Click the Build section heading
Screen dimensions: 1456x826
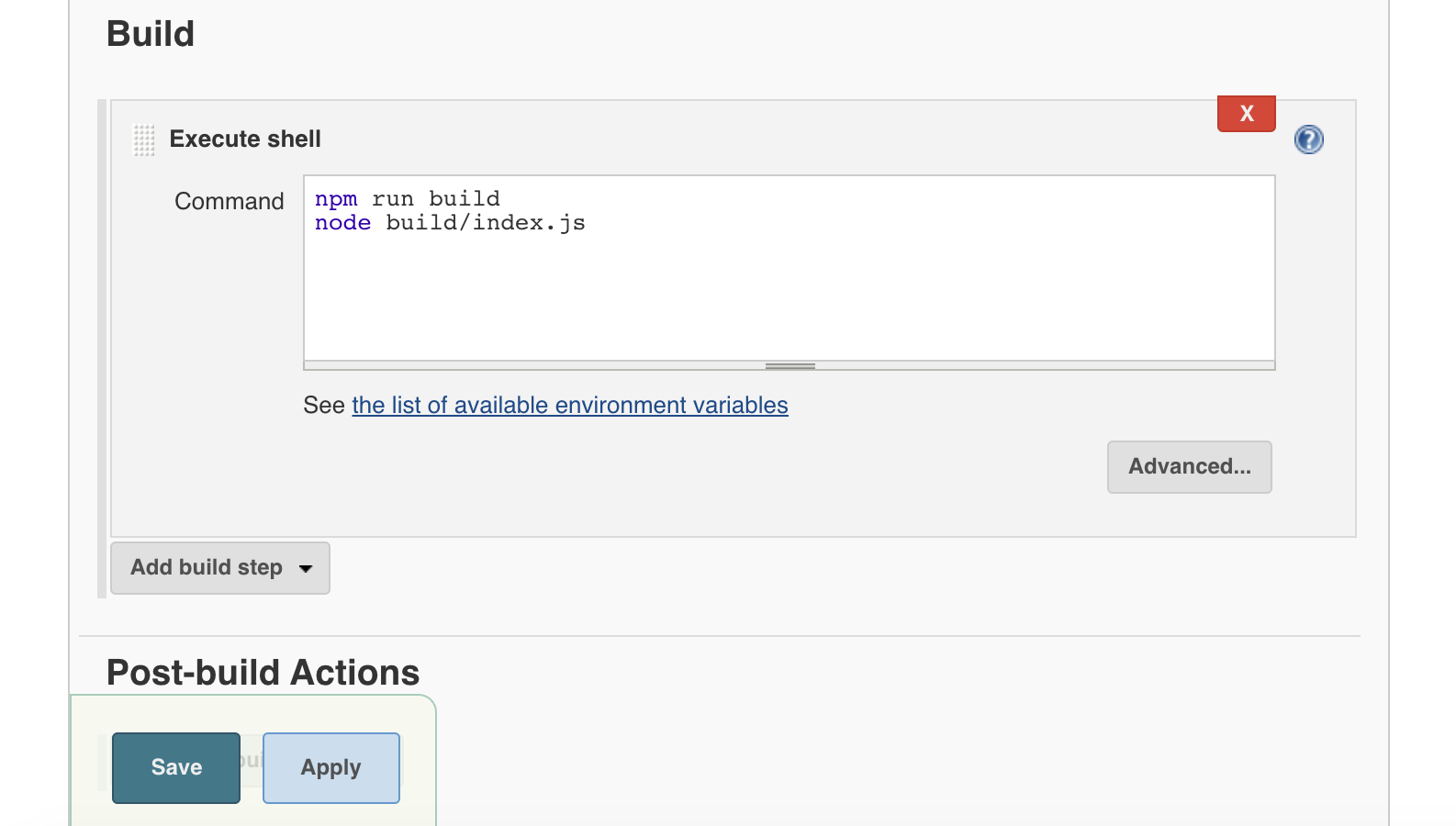point(151,34)
